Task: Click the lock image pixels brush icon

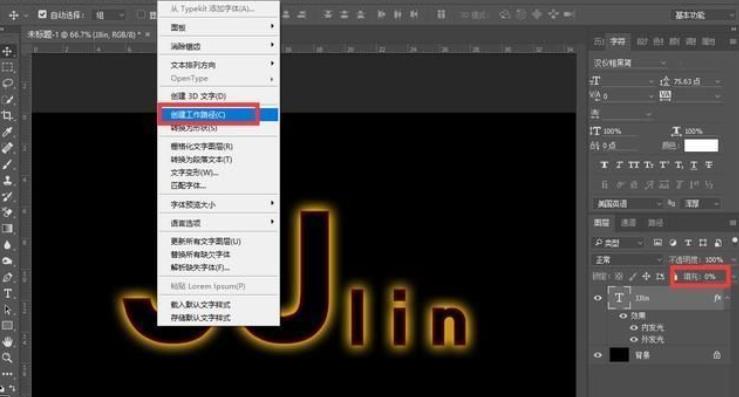Action: 632,276
